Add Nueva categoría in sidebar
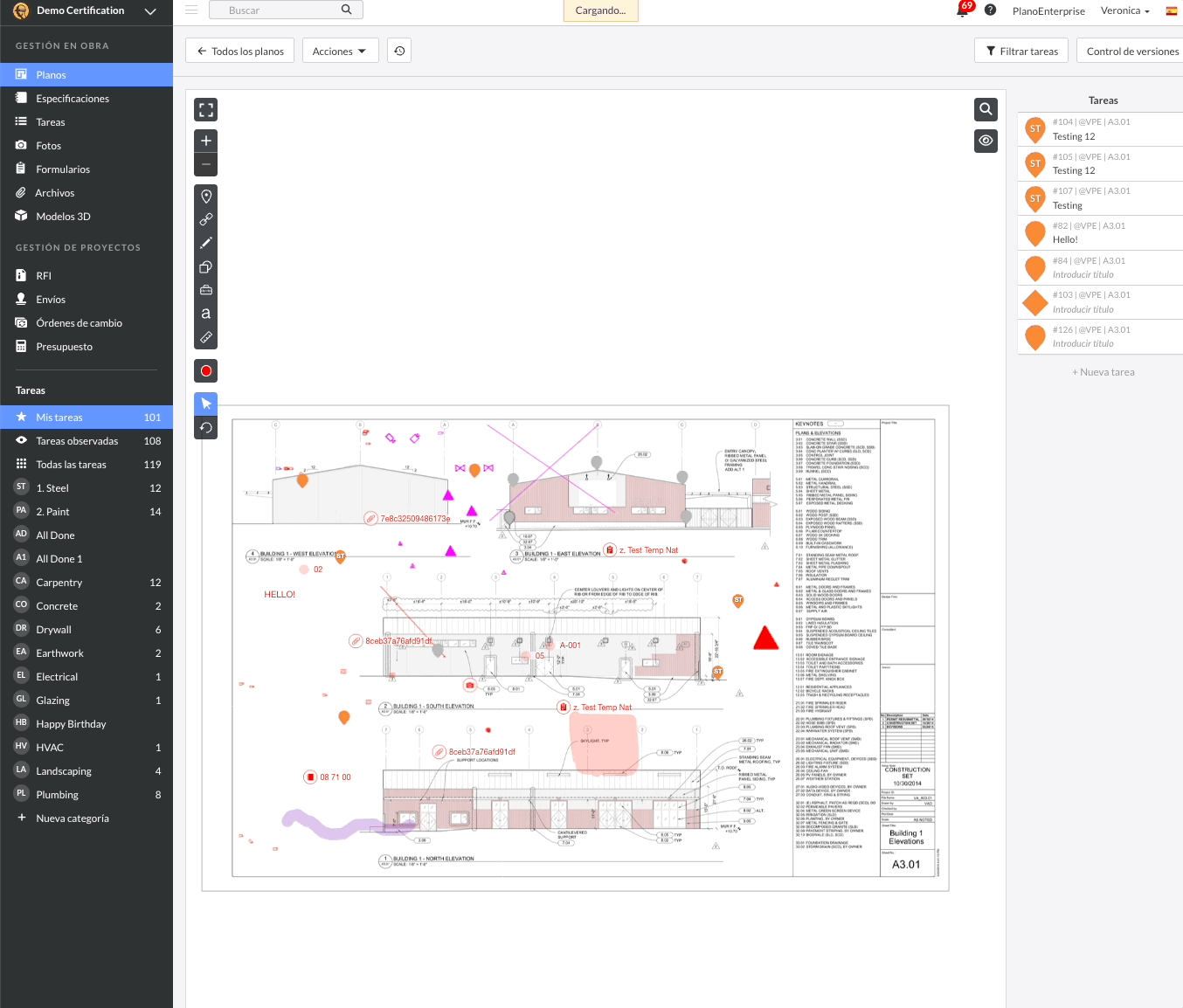This screenshot has width=1183, height=1008. [x=73, y=818]
